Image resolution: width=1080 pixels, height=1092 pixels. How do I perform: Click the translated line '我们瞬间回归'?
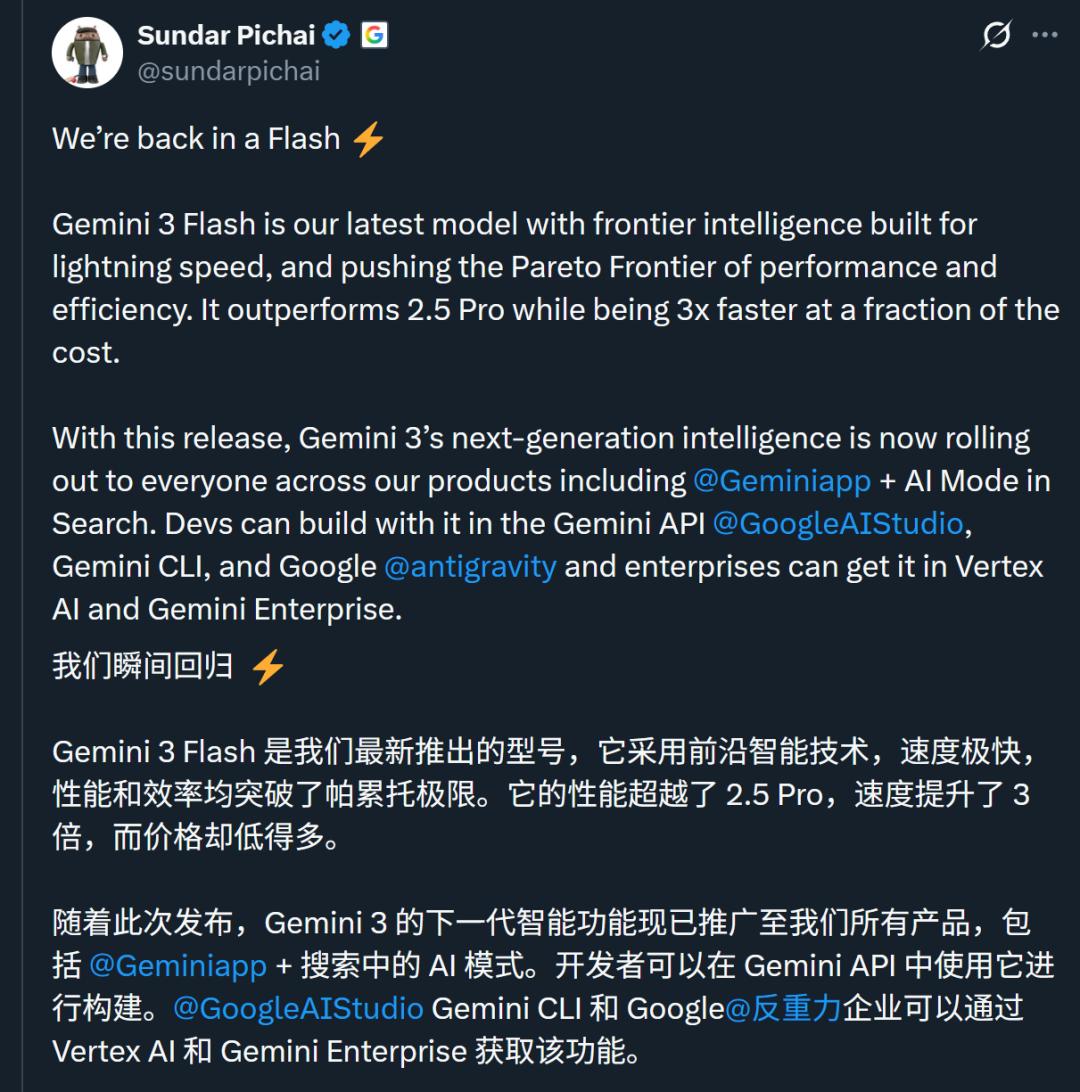coord(142,666)
